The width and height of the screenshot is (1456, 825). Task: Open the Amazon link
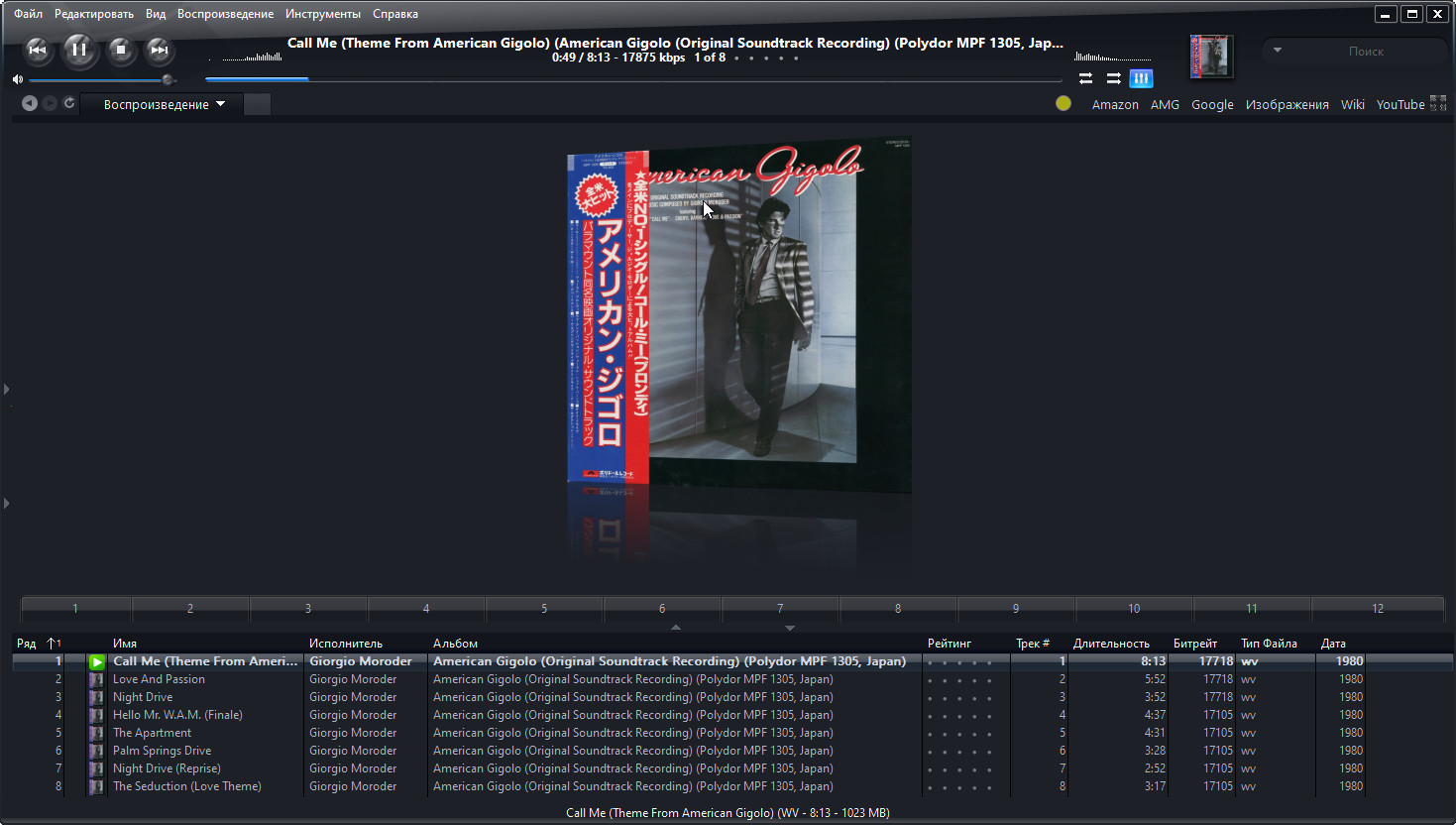click(1115, 104)
